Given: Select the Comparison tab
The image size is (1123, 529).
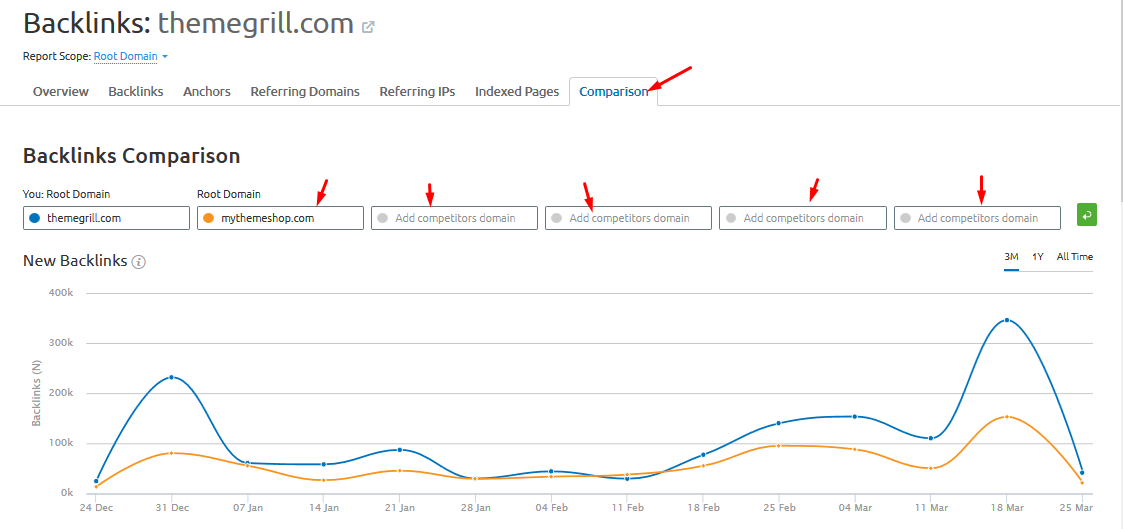Looking at the screenshot, I should click(x=614, y=92).
